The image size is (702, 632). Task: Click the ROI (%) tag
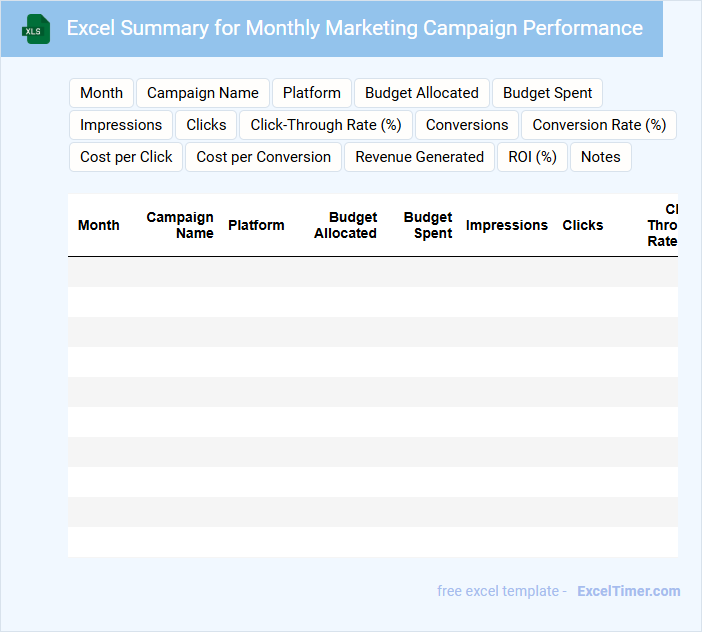tap(532, 157)
